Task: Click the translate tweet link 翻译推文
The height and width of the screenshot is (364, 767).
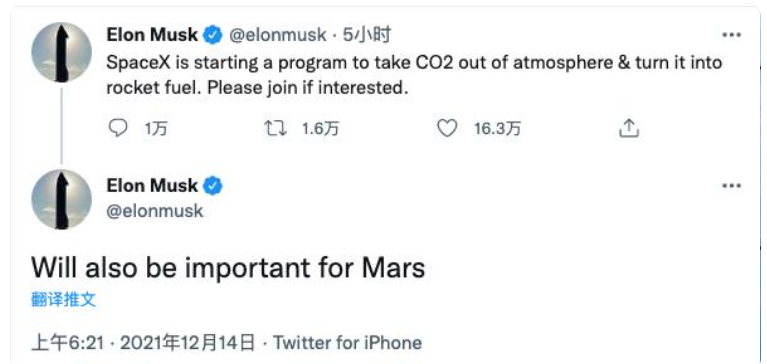Action: [64, 299]
